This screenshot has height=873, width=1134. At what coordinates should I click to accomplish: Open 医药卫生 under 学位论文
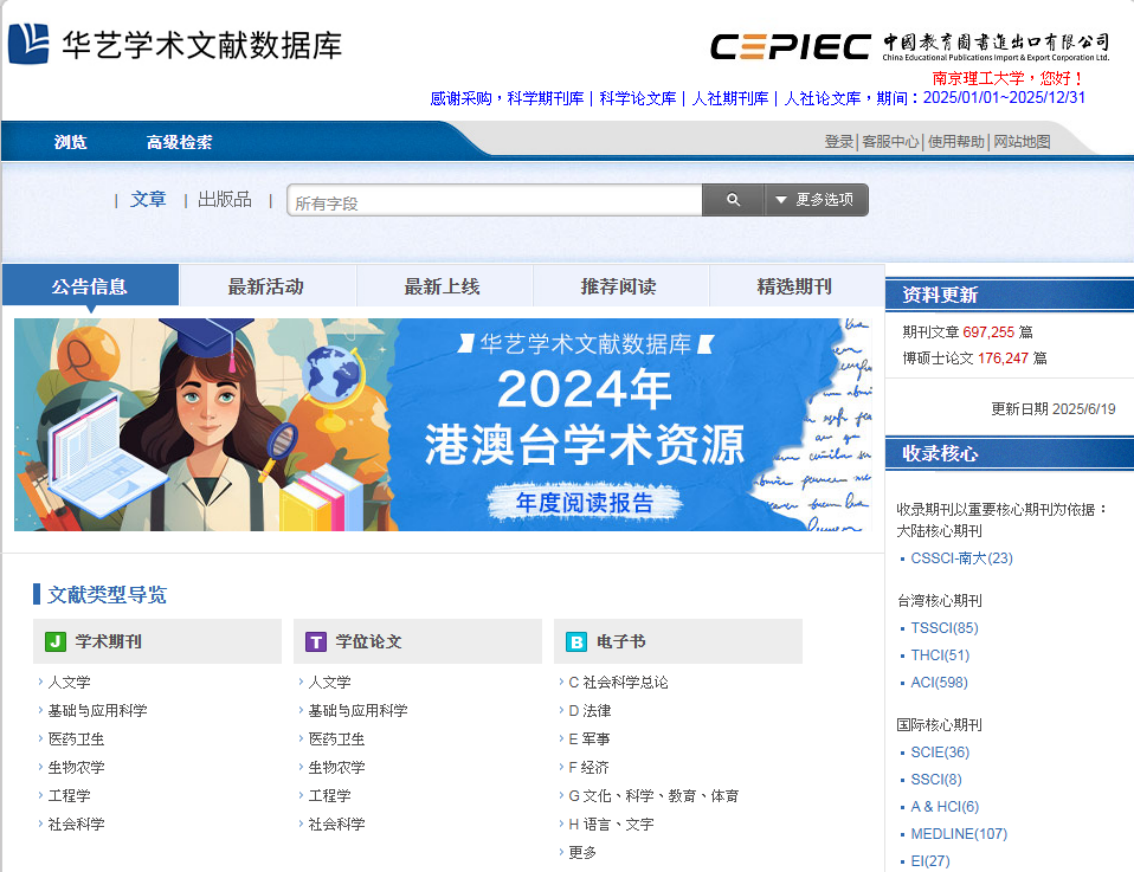337,738
